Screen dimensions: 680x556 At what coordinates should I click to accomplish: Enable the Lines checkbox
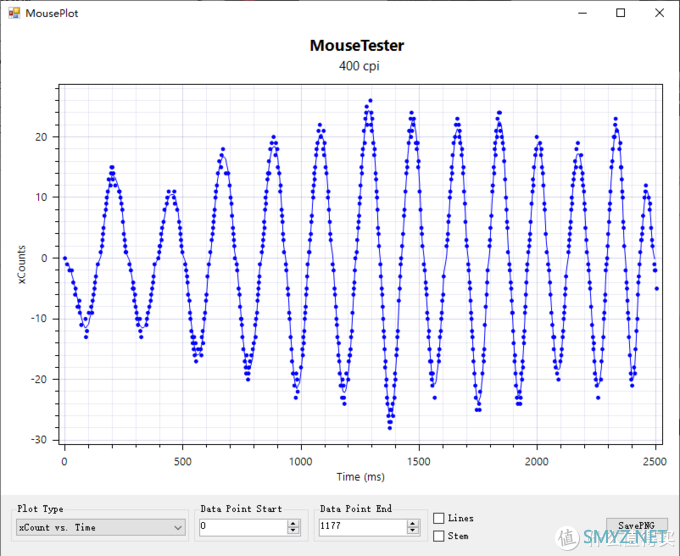439,518
